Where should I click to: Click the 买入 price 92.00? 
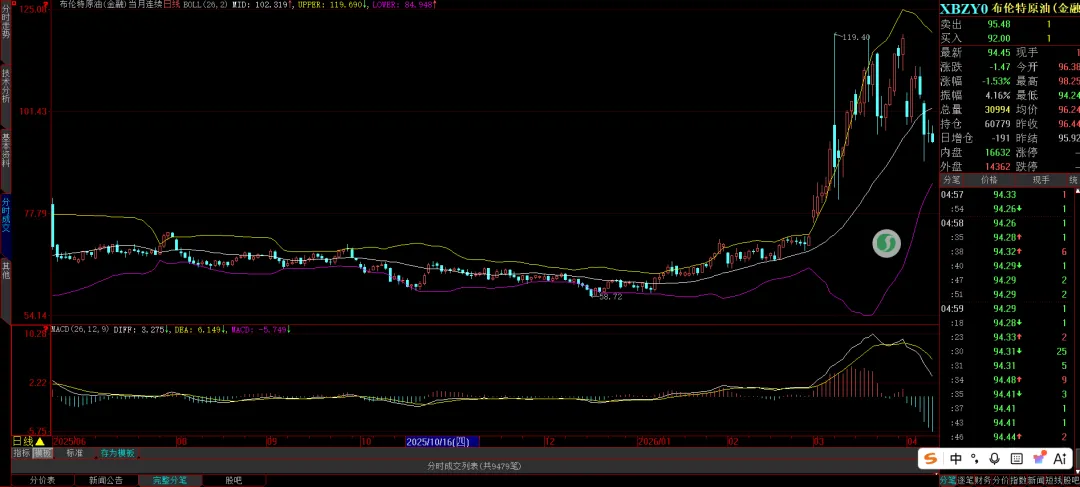point(999,39)
